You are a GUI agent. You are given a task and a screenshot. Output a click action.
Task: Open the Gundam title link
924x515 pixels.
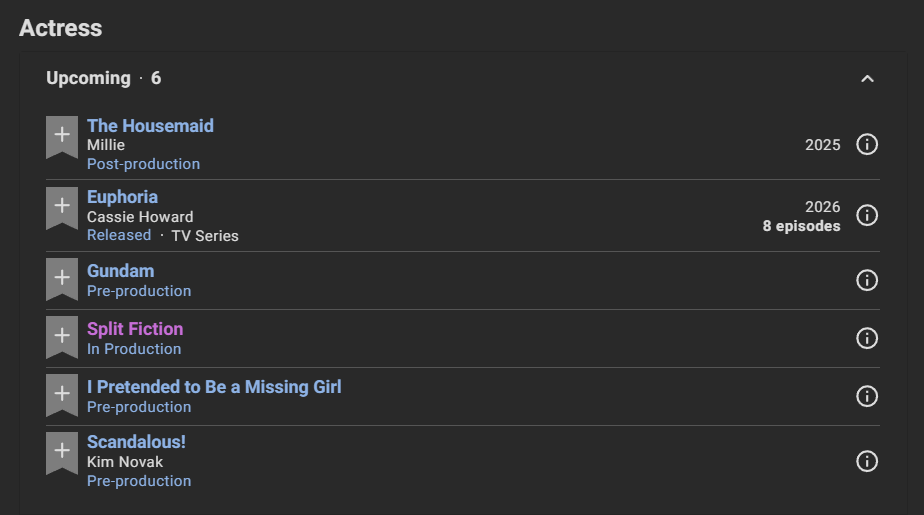[x=121, y=271]
